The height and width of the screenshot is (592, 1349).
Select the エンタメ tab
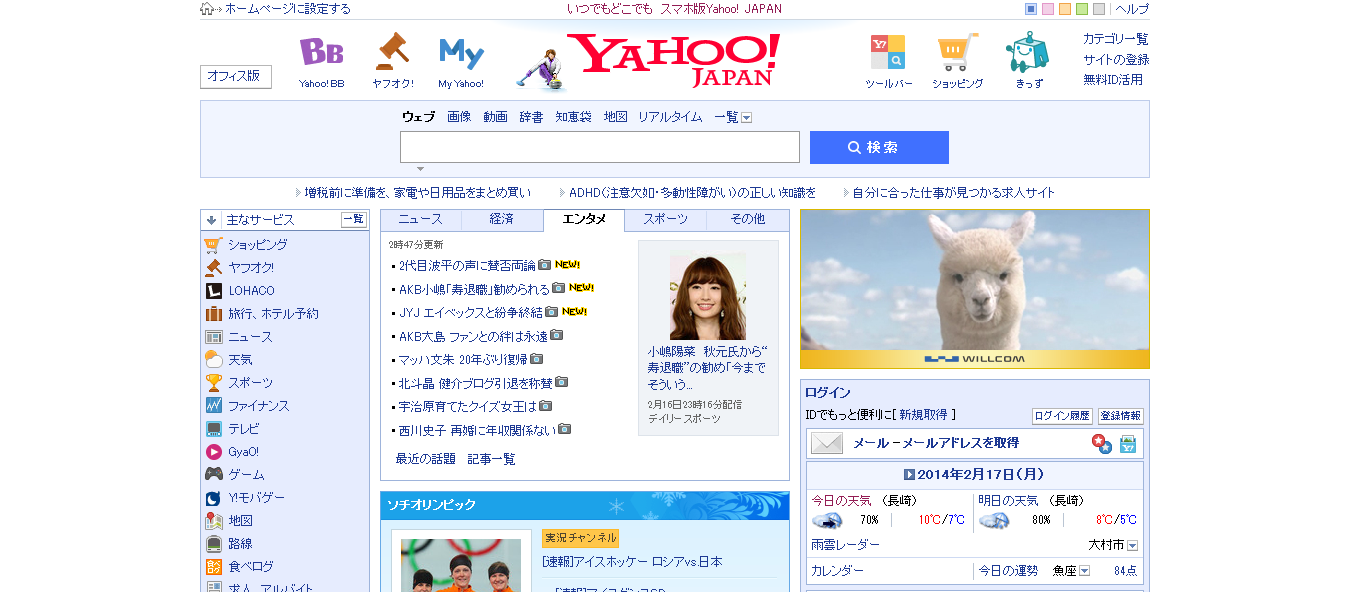coord(584,220)
